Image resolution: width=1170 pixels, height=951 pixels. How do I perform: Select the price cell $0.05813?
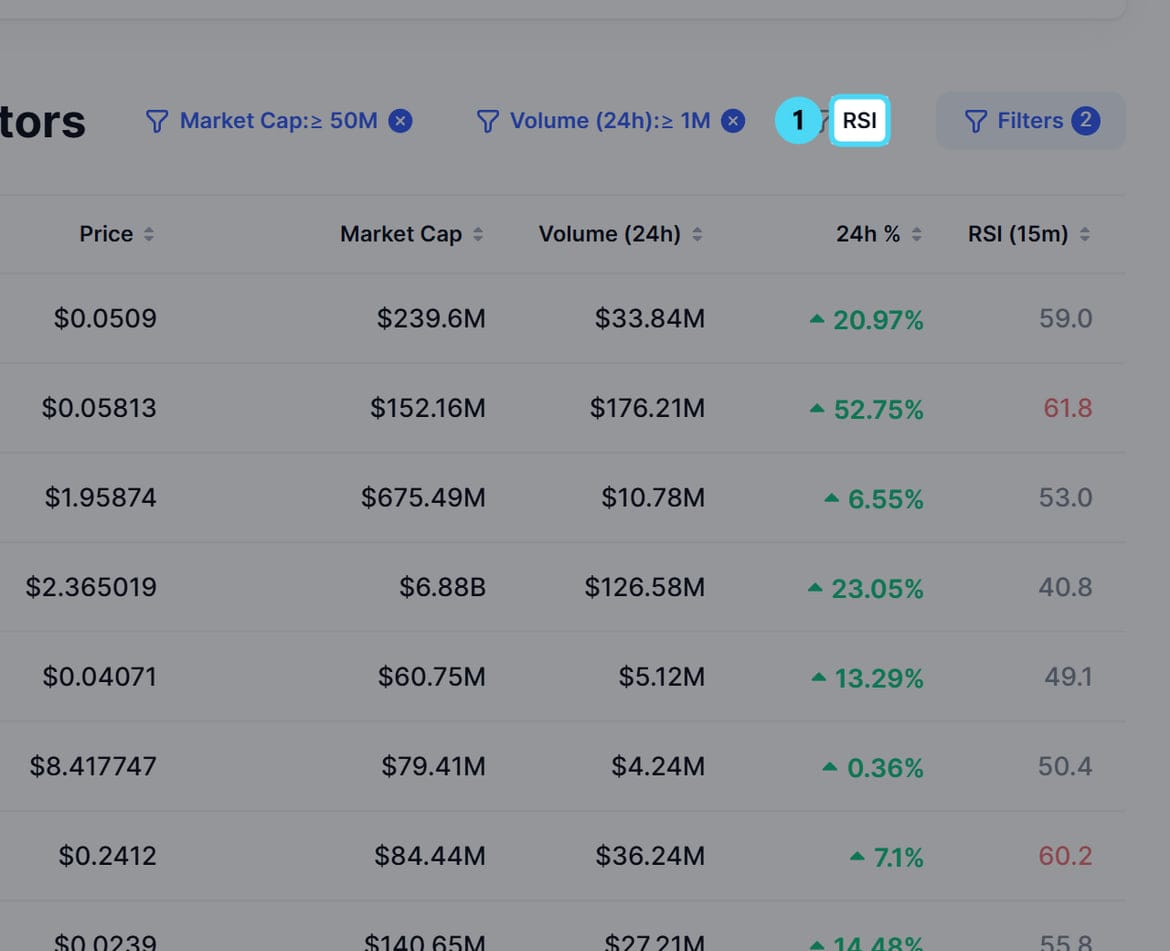pos(99,408)
